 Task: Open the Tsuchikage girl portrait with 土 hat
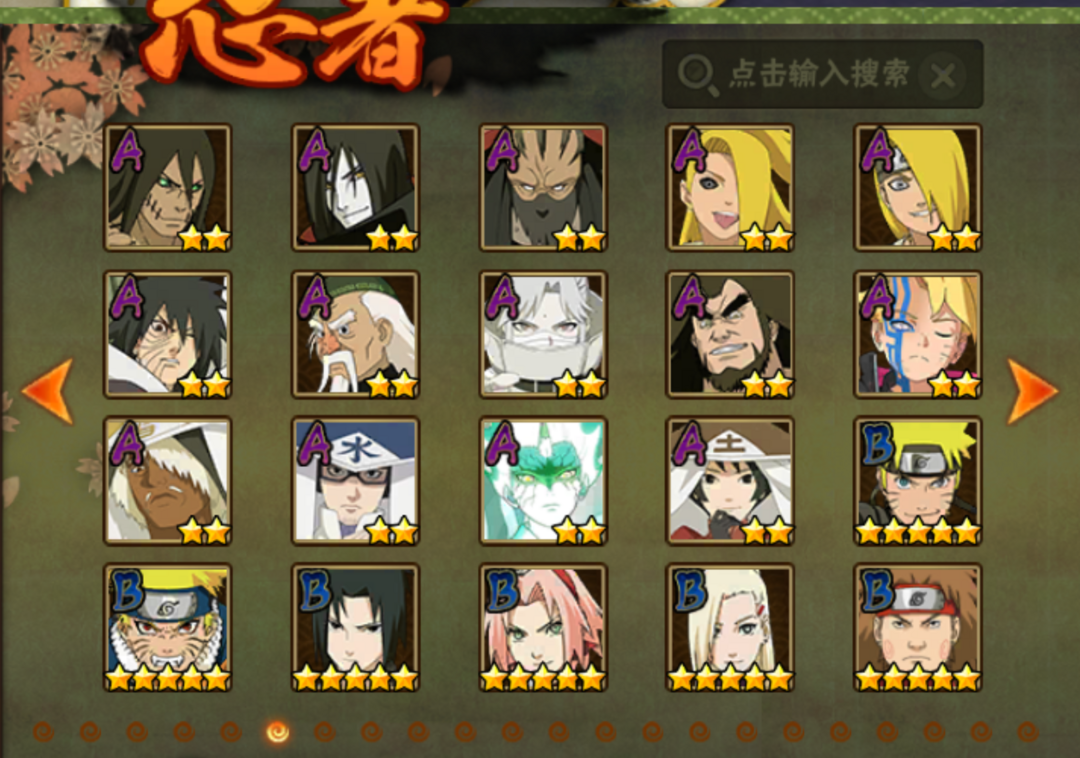(730, 481)
